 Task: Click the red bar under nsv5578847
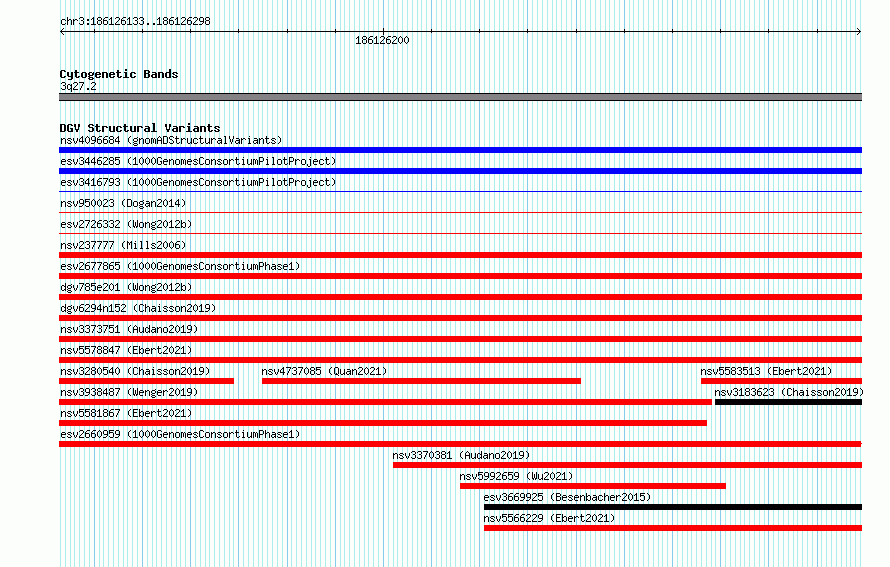pos(460,360)
